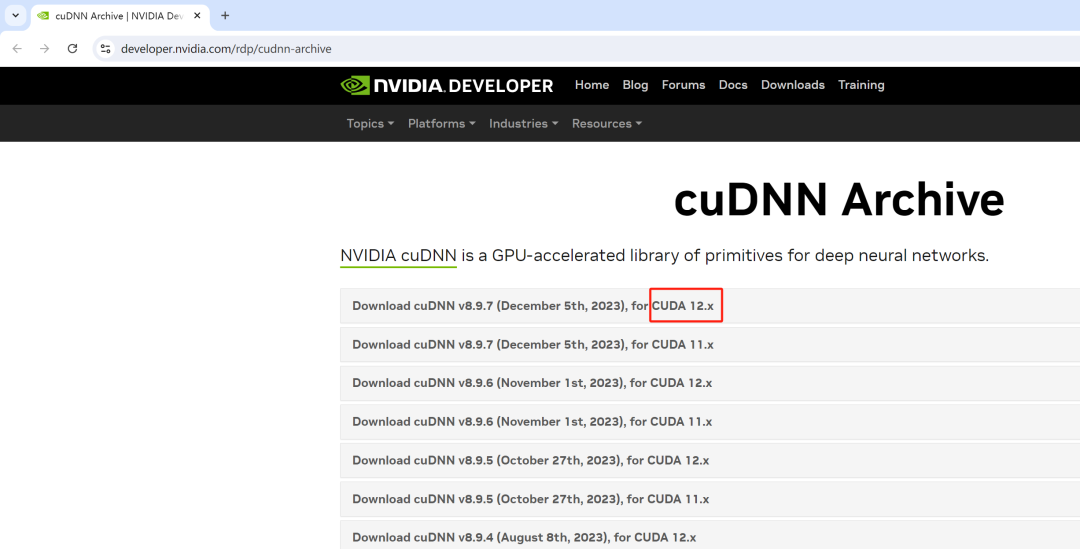1080x549 pixels.
Task: Go to the Forums page
Action: coord(683,85)
